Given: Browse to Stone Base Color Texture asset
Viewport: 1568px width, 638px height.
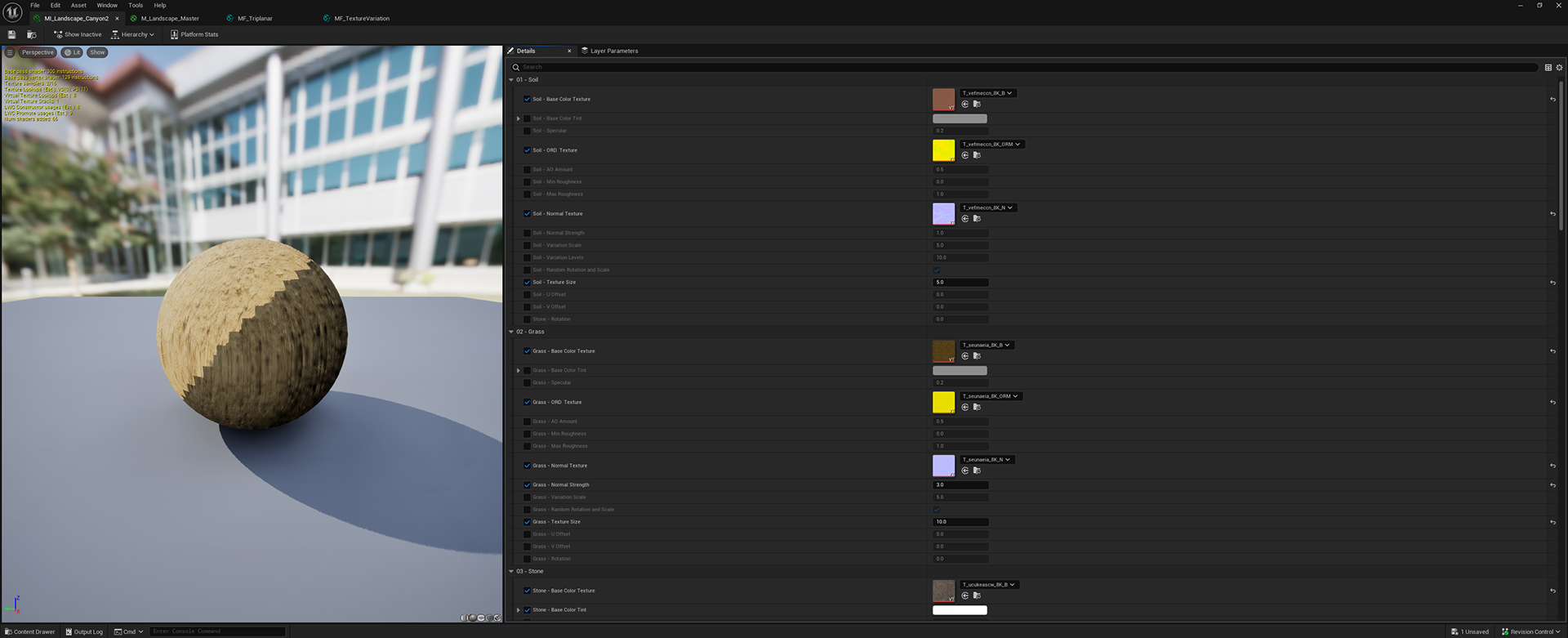Looking at the screenshot, I should 977,596.
